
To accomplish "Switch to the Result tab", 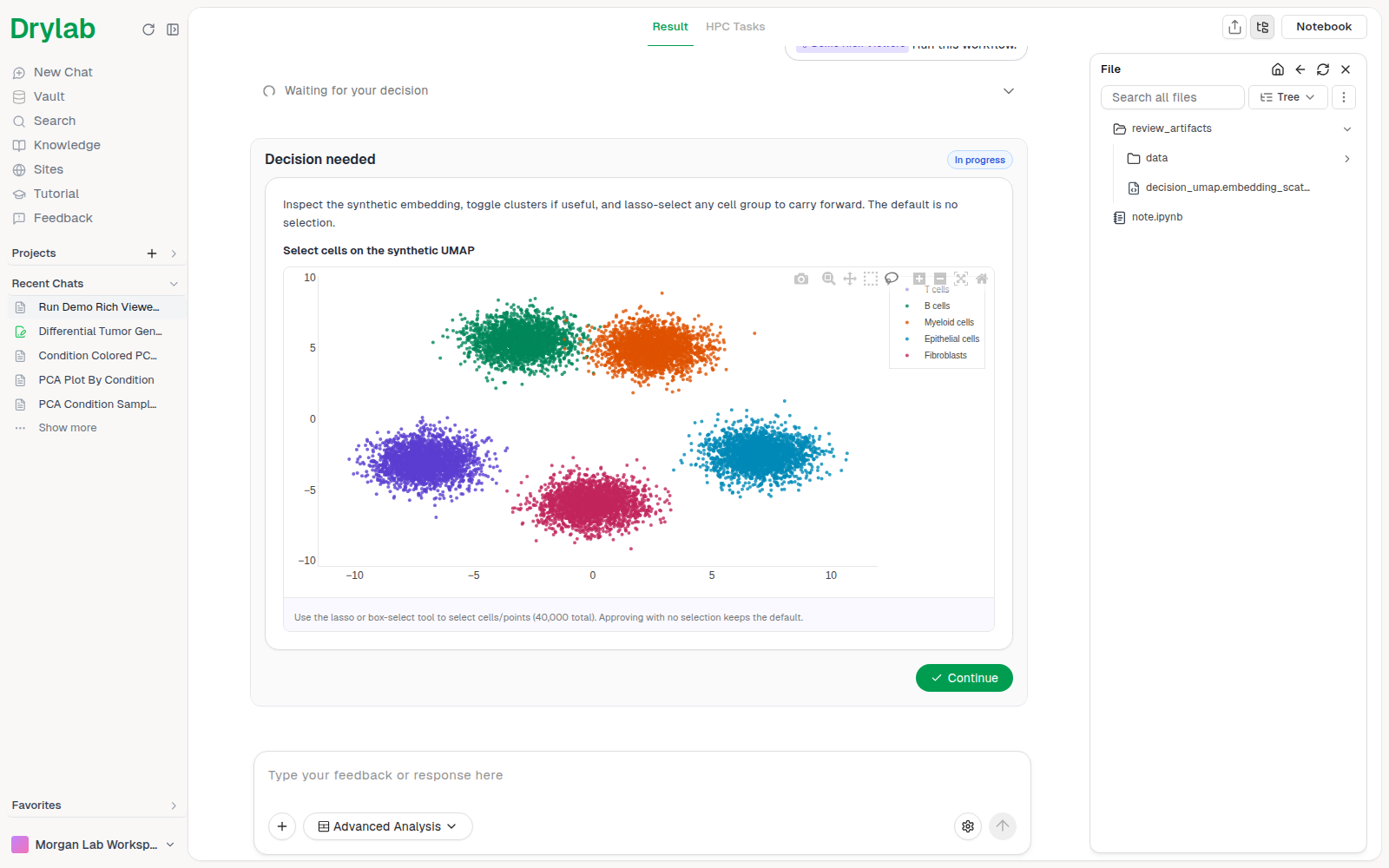I will (670, 27).
